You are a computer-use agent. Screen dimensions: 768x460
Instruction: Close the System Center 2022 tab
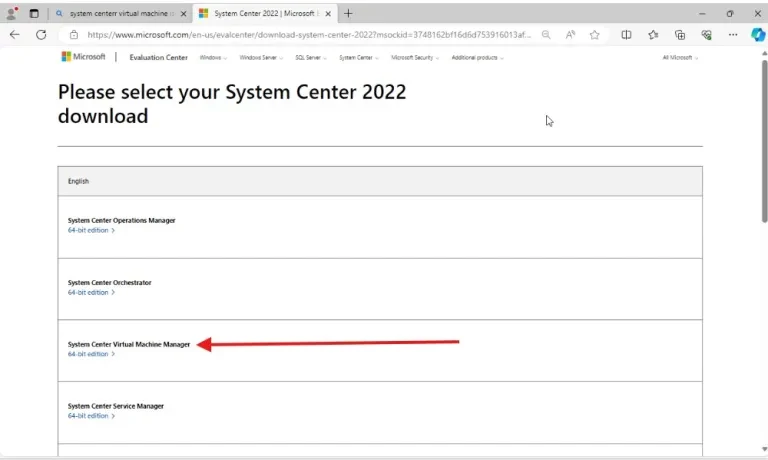tap(328, 14)
